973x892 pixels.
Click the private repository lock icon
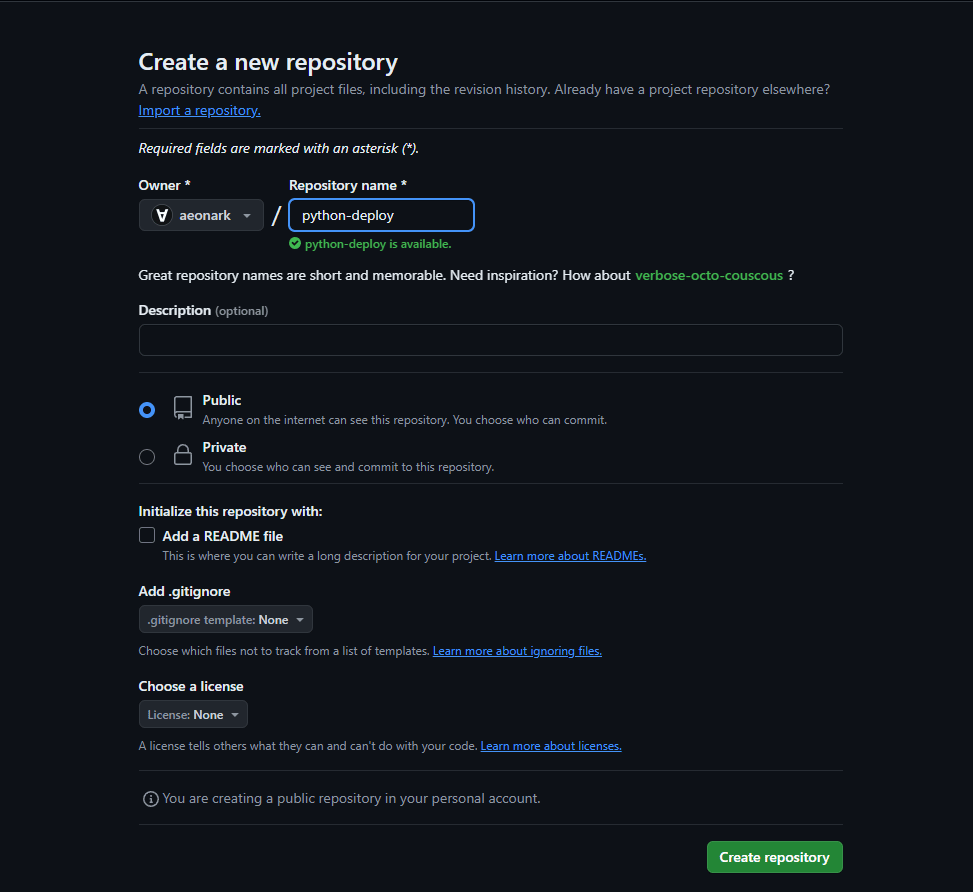tap(182, 456)
